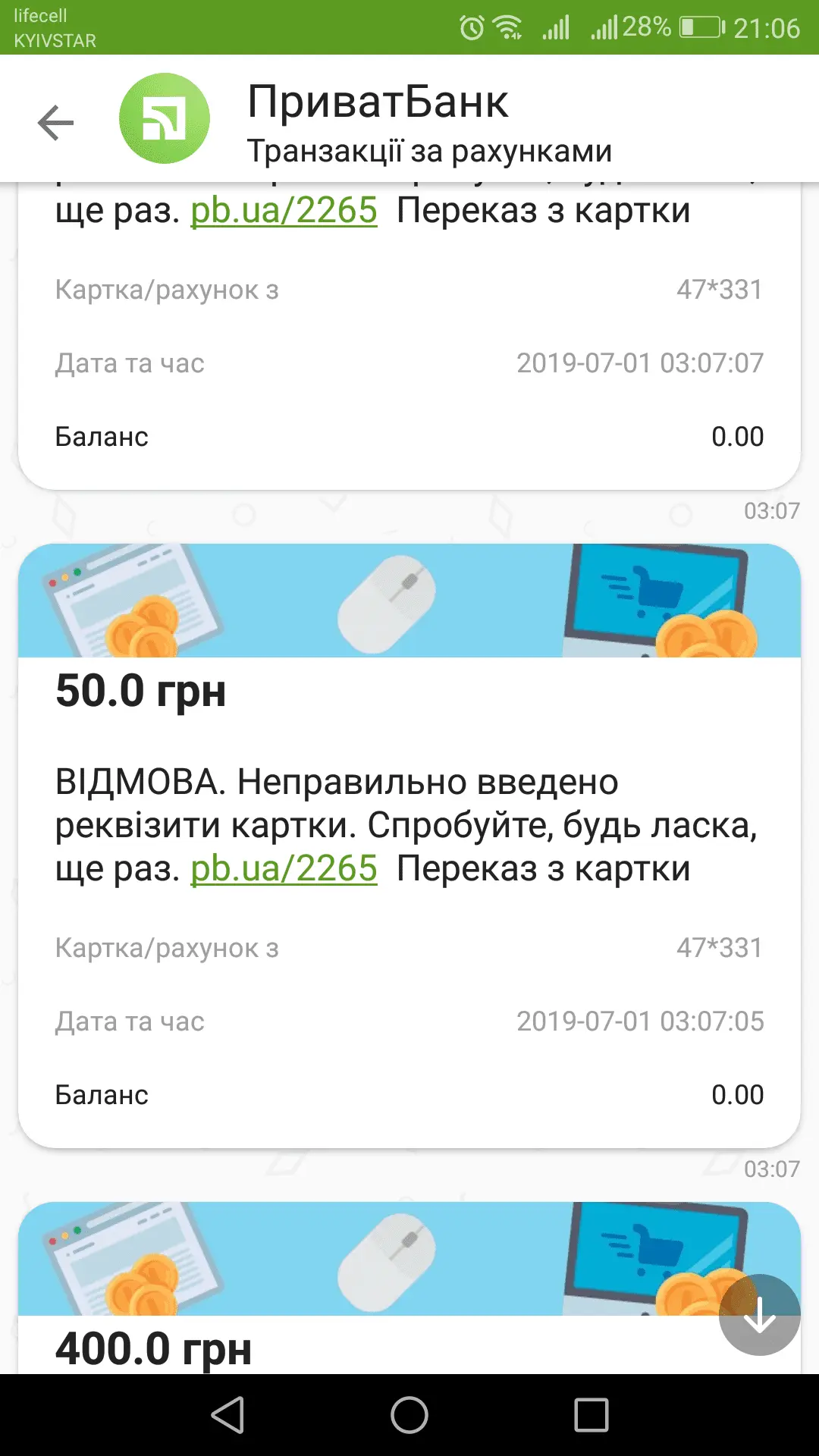Screen dimensions: 819x1456
Task: Tap the scroll-to-bottom arrow button
Action: click(759, 1315)
